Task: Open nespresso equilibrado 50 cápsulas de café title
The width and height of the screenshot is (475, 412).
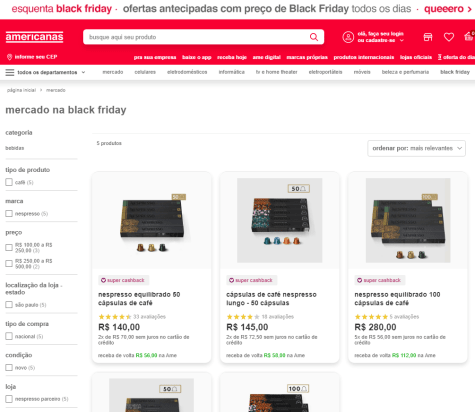Action: (x=139, y=299)
